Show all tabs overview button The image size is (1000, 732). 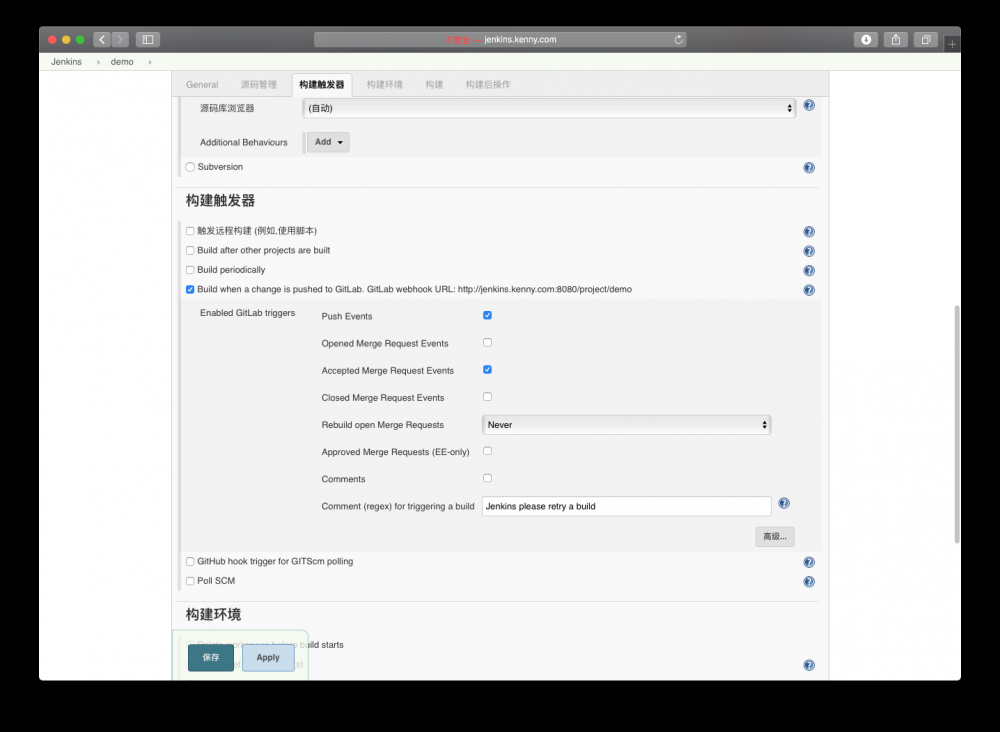tap(925, 40)
